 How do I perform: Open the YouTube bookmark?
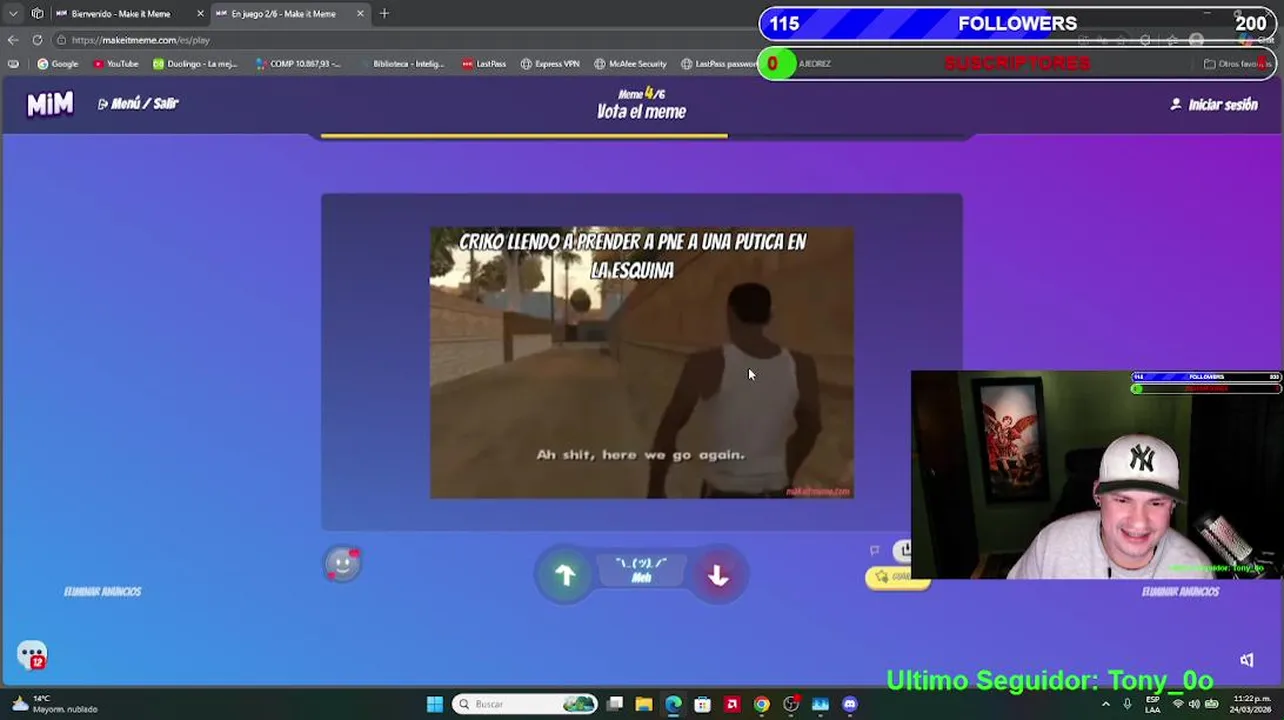pyautogui.click(x=115, y=64)
